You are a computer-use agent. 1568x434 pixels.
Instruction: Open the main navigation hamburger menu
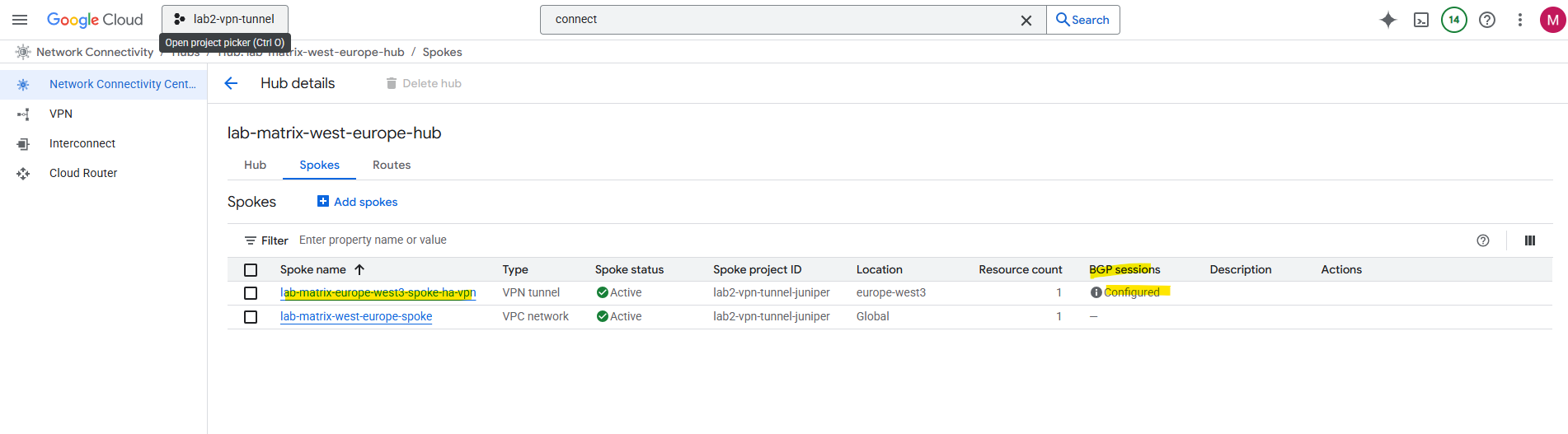point(20,20)
